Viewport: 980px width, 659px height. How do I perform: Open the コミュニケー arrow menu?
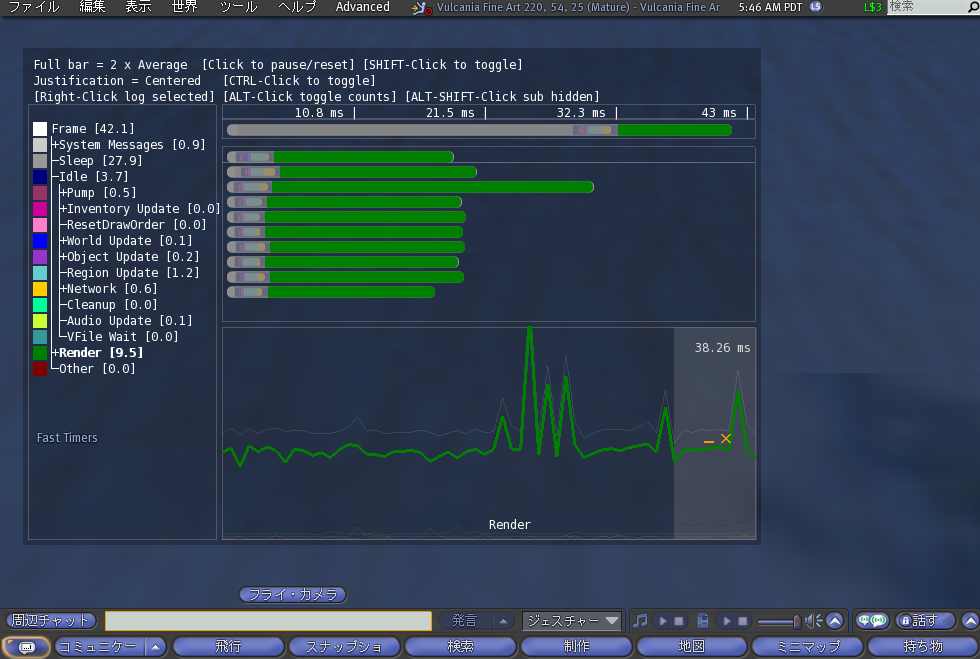(x=155, y=647)
